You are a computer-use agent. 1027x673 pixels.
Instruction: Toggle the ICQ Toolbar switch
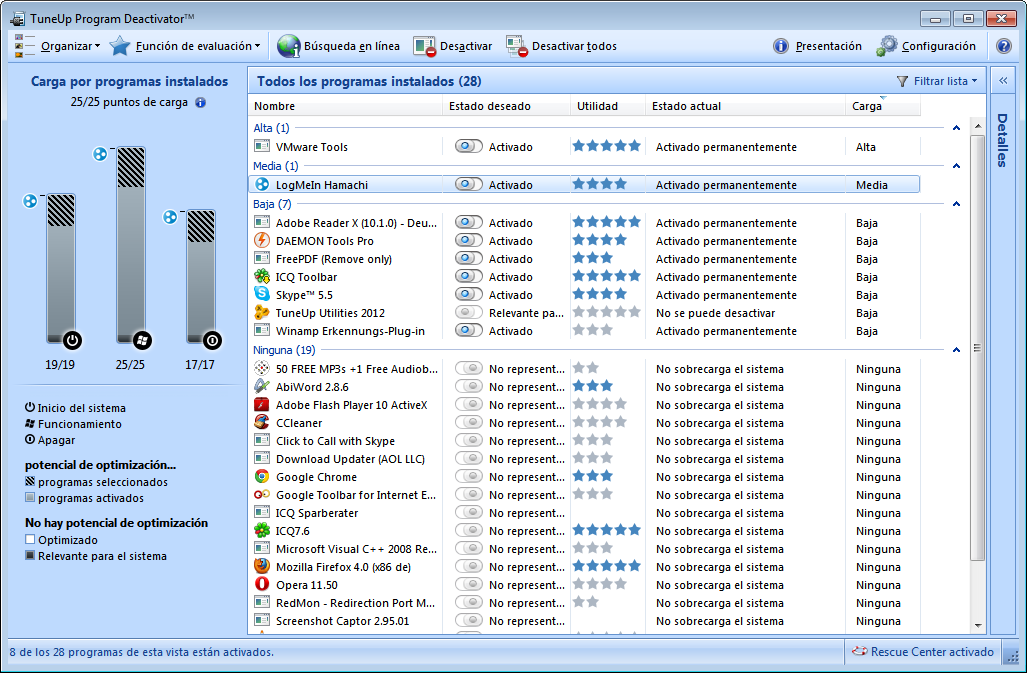tap(468, 276)
